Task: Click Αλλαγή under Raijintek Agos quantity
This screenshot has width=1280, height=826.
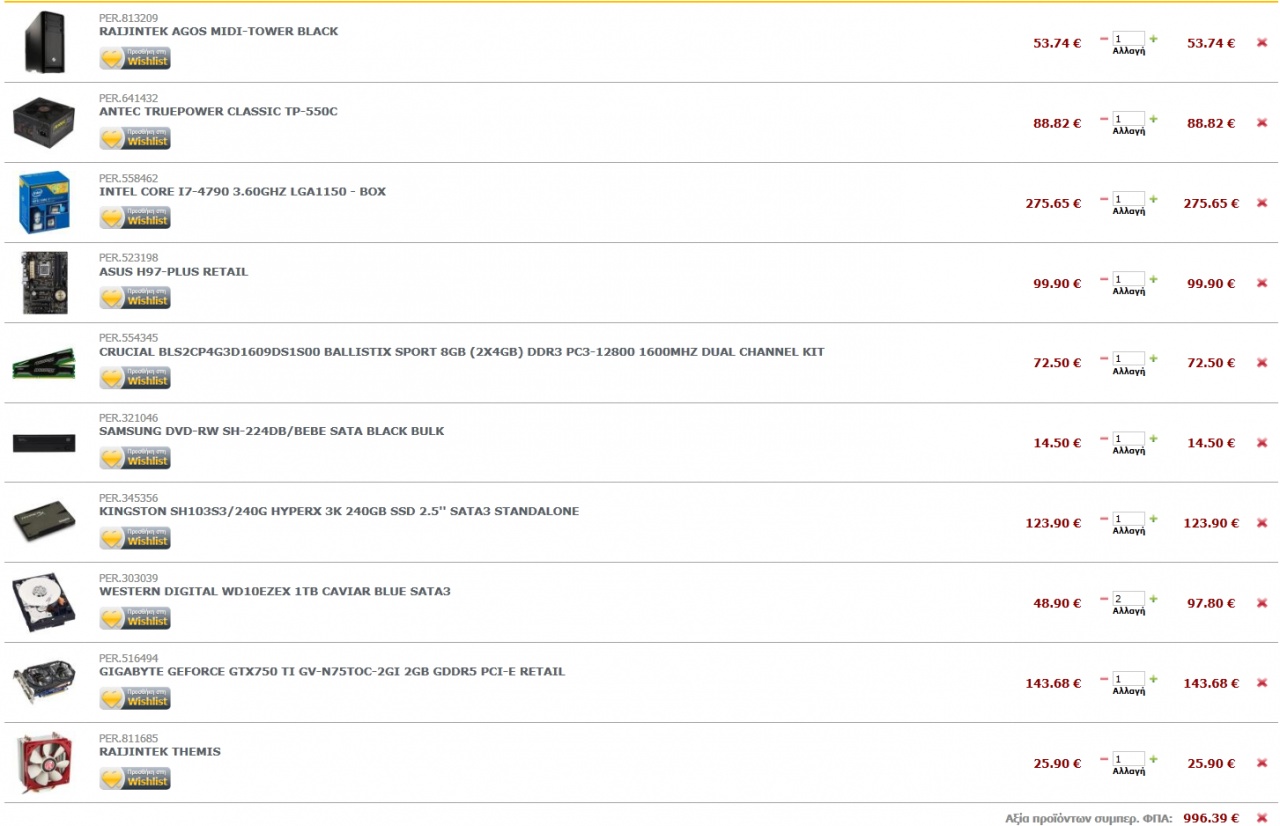Action: coord(1129,51)
